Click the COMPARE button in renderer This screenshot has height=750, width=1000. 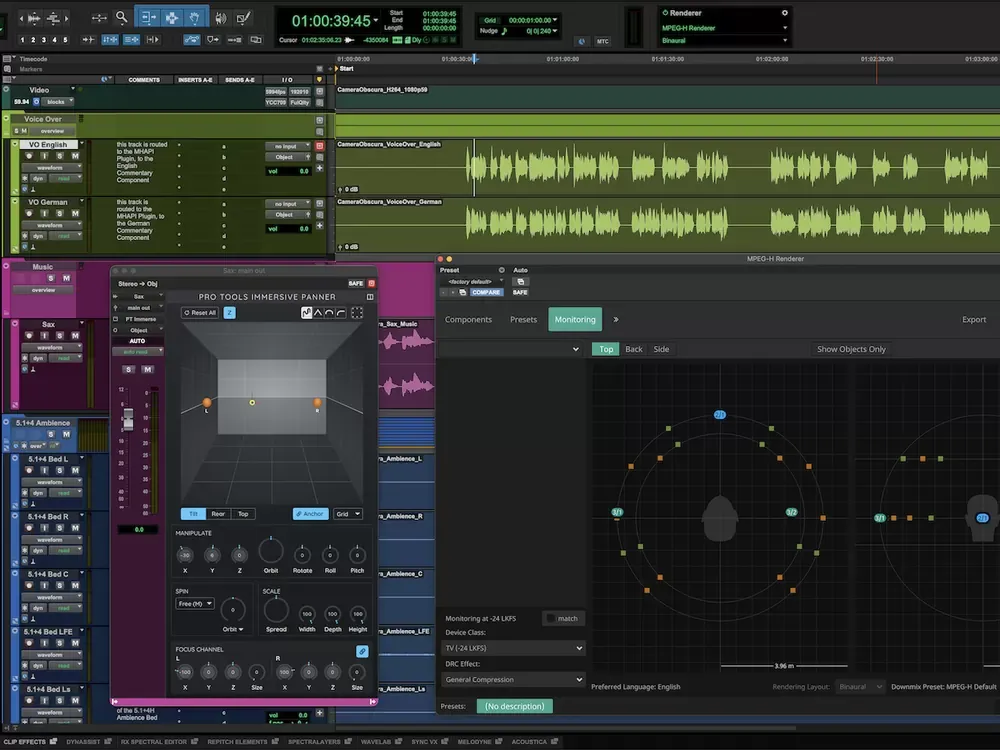[x=487, y=292]
